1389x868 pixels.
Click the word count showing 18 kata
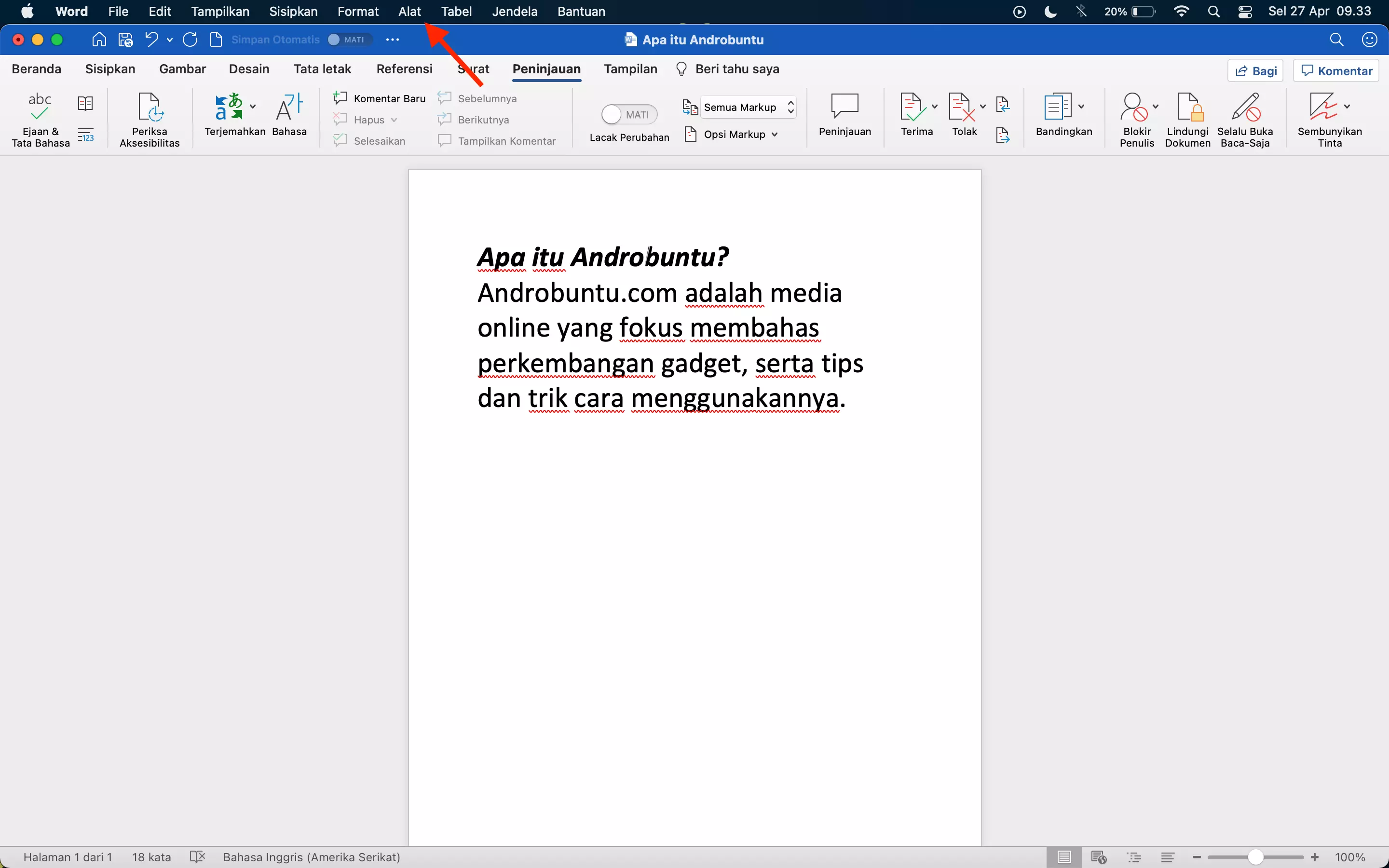(x=150, y=856)
